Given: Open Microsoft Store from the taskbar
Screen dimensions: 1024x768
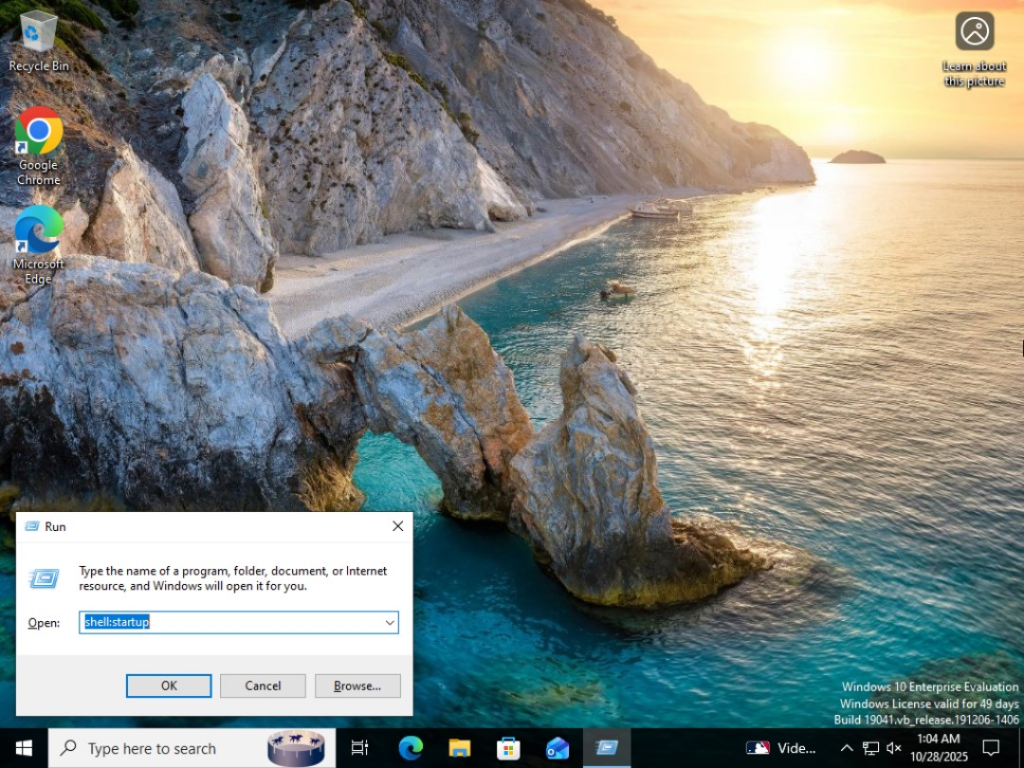Looking at the screenshot, I should pyautogui.click(x=508, y=748).
